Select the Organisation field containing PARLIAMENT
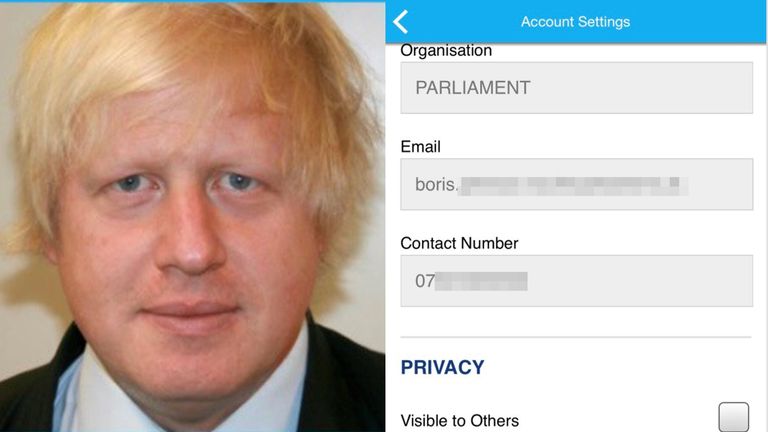The image size is (768, 432). (576, 88)
